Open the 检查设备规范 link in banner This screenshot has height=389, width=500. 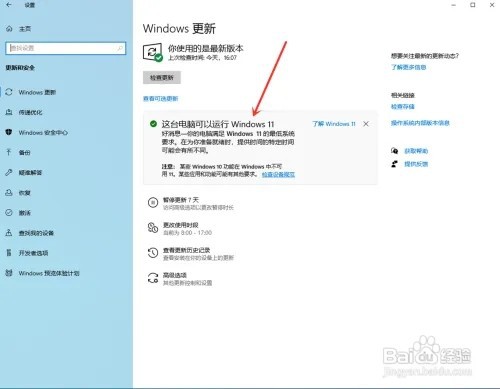pyautogui.click(x=278, y=175)
